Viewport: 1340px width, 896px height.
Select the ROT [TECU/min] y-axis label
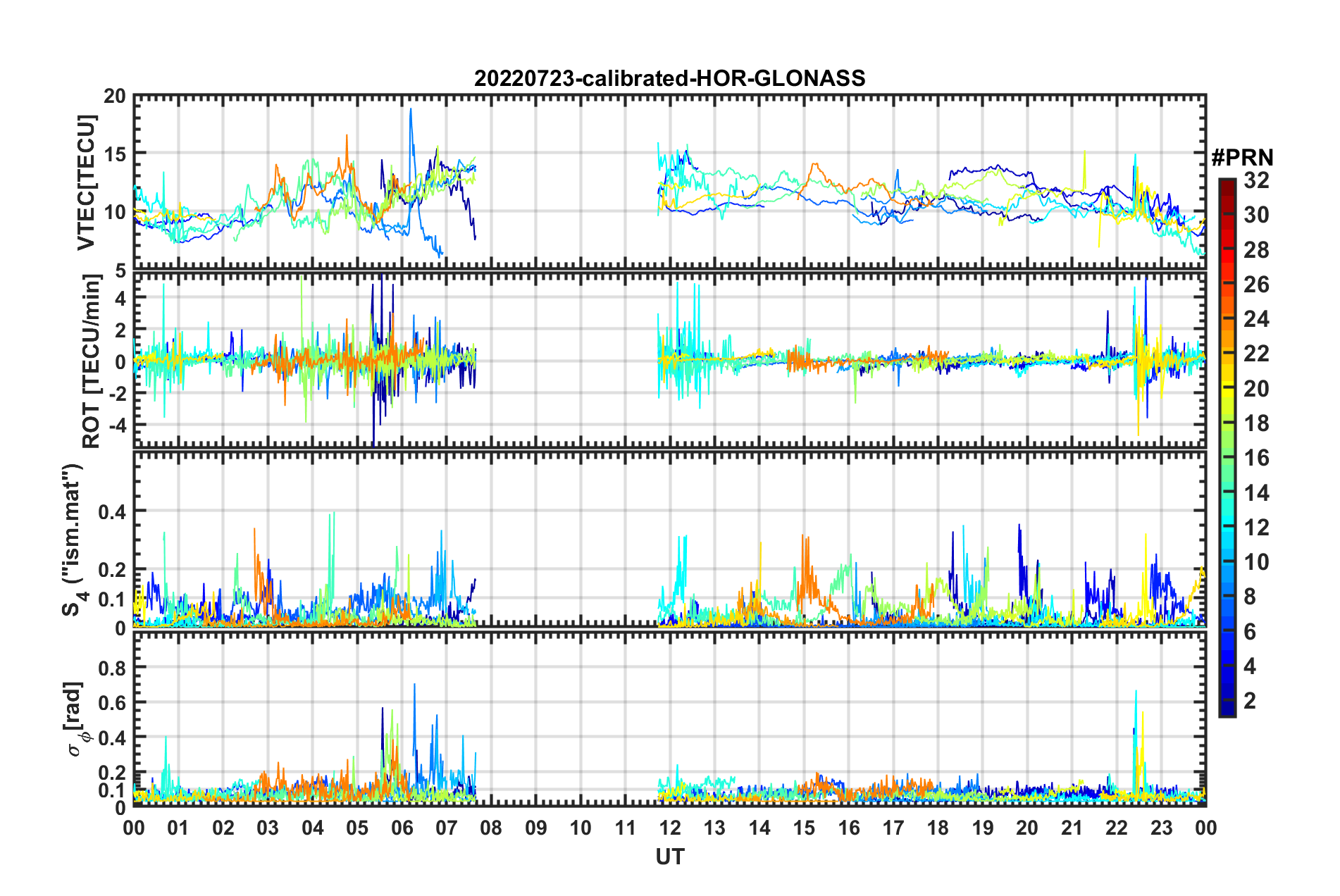[x=92, y=361]
